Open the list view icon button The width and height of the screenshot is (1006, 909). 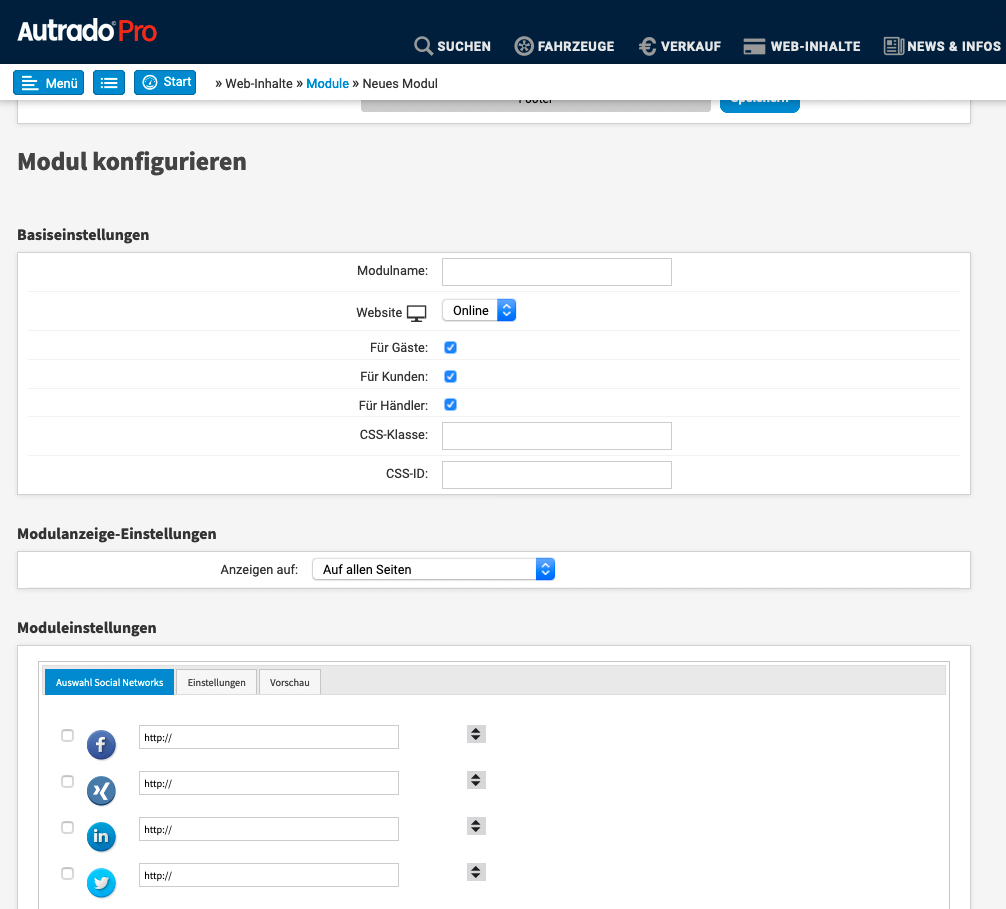point(109,83)
